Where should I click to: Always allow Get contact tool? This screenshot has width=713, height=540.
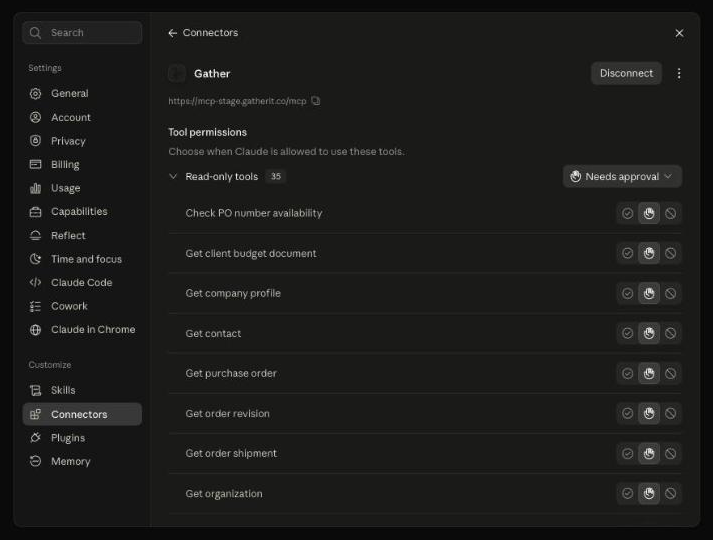tap(628, 333)
